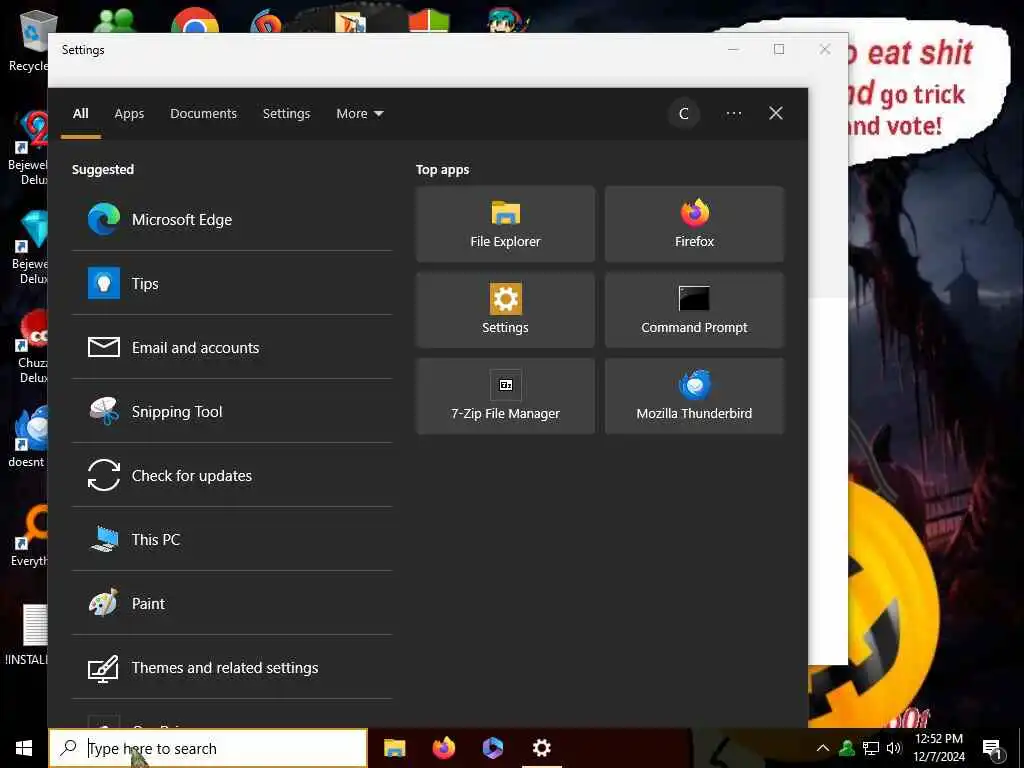Open Themes and related settings
Viewport: 1024px width, 768px height.
click(232, 667)
